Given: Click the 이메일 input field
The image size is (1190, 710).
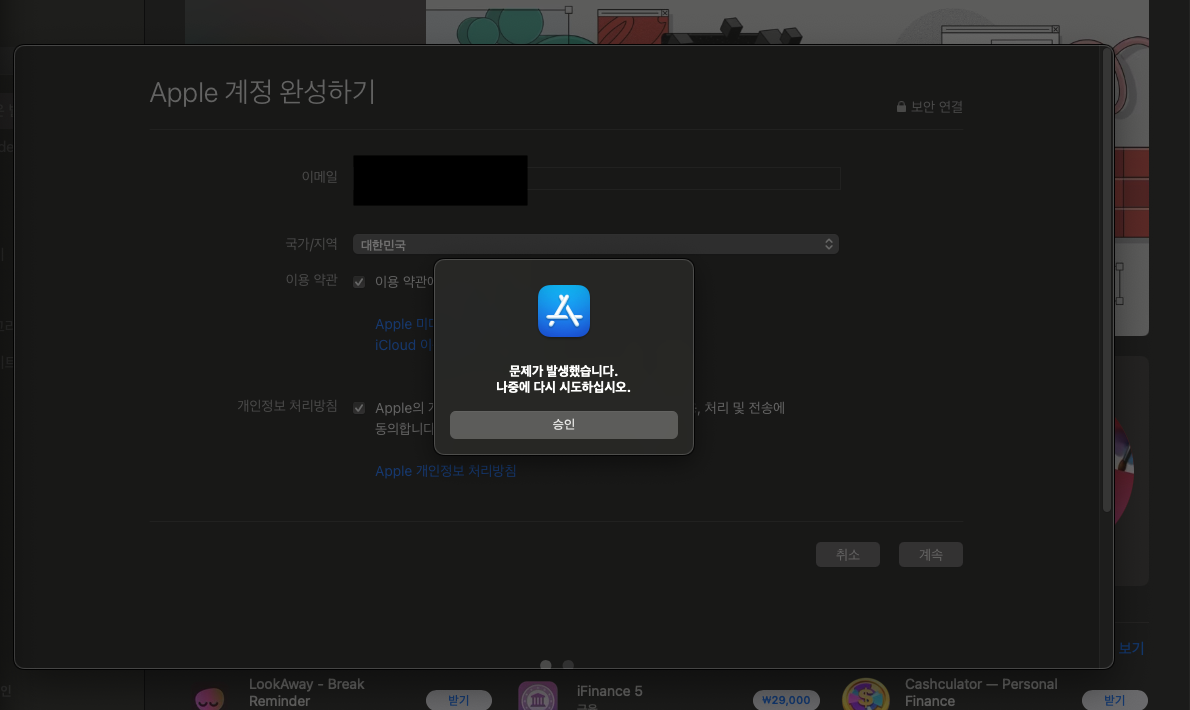Looking at the screenshot, I should 684,178.
